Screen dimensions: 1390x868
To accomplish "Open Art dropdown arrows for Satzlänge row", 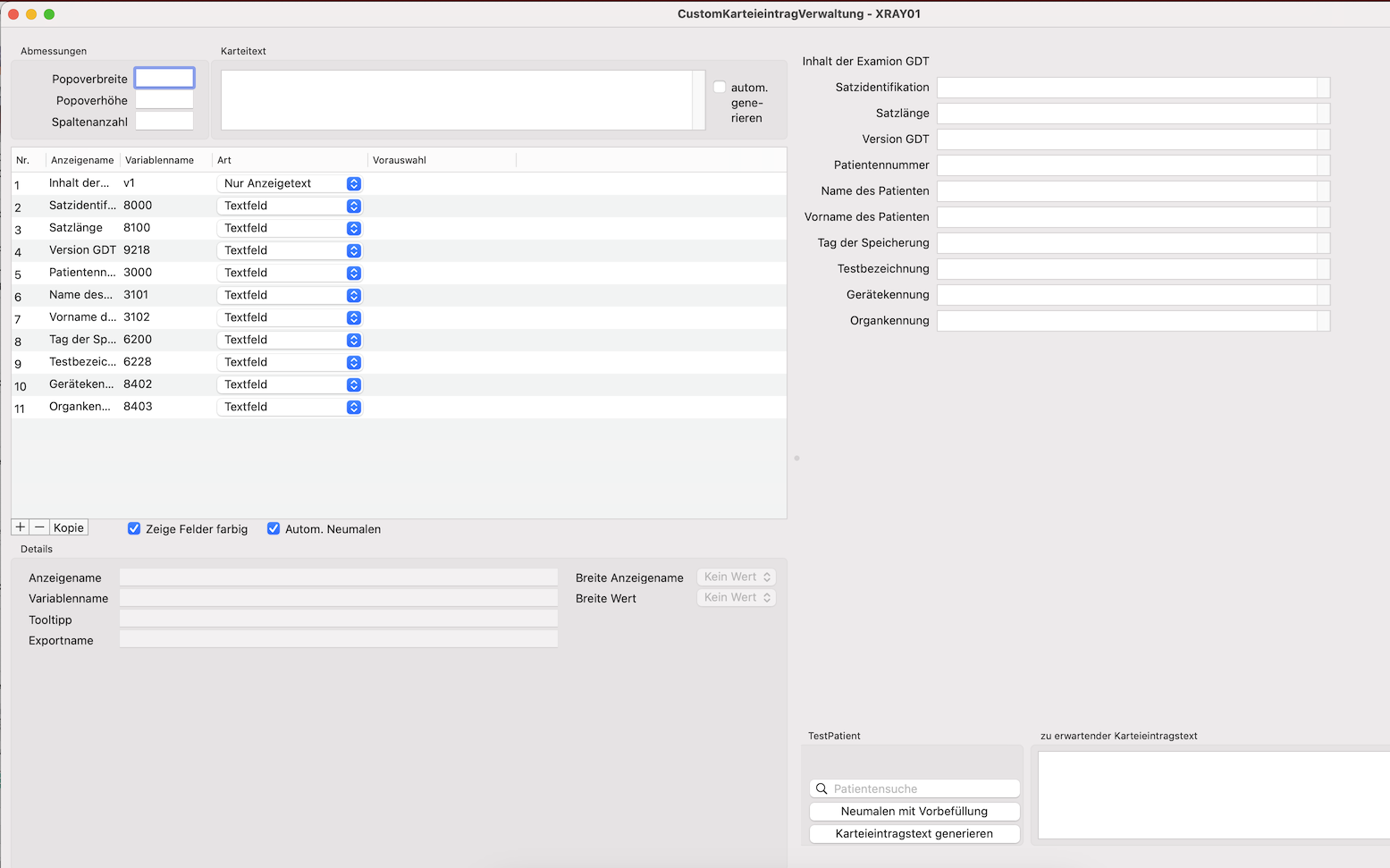I will tap(354, 228).
